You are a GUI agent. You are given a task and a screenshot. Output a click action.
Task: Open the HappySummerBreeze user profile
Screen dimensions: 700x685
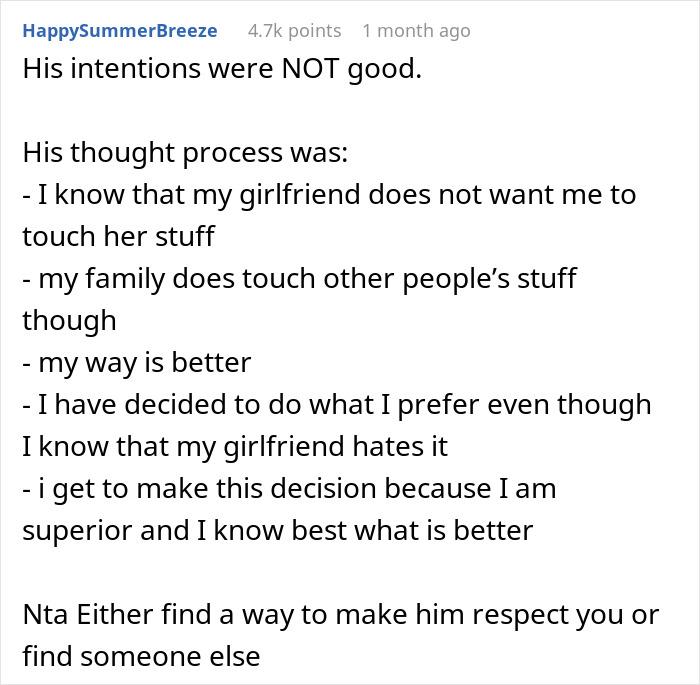120,31
